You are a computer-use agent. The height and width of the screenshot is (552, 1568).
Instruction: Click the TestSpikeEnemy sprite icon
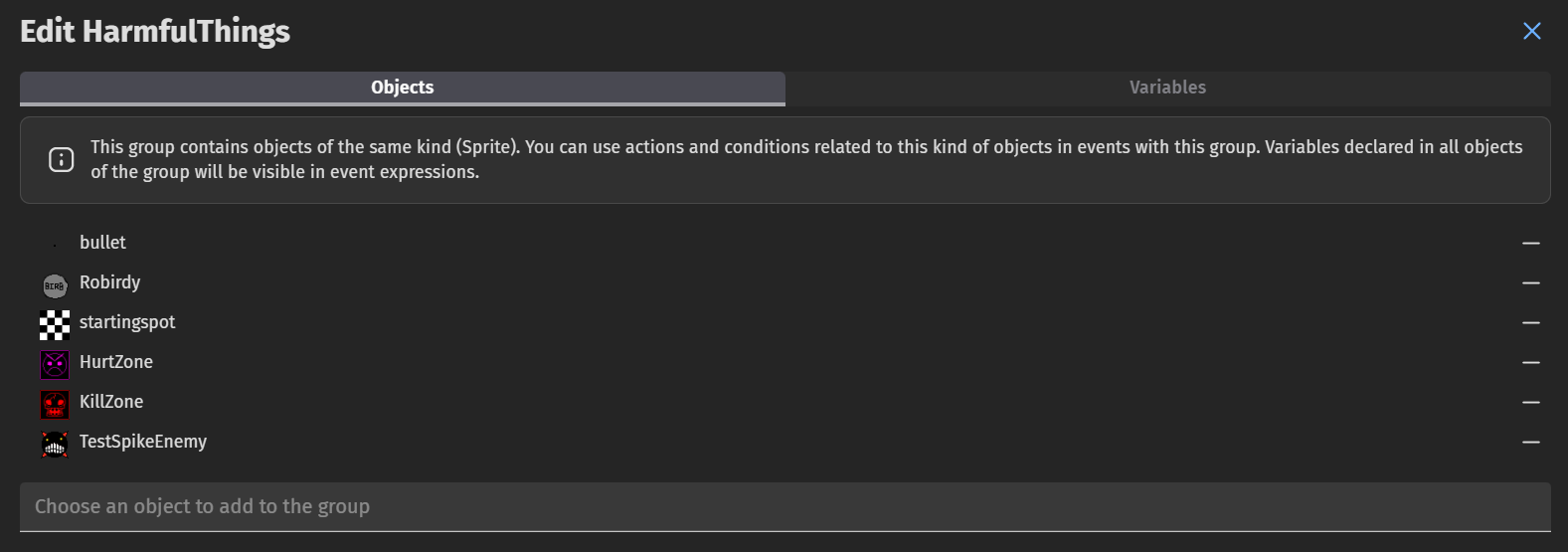tap(55, 445)
